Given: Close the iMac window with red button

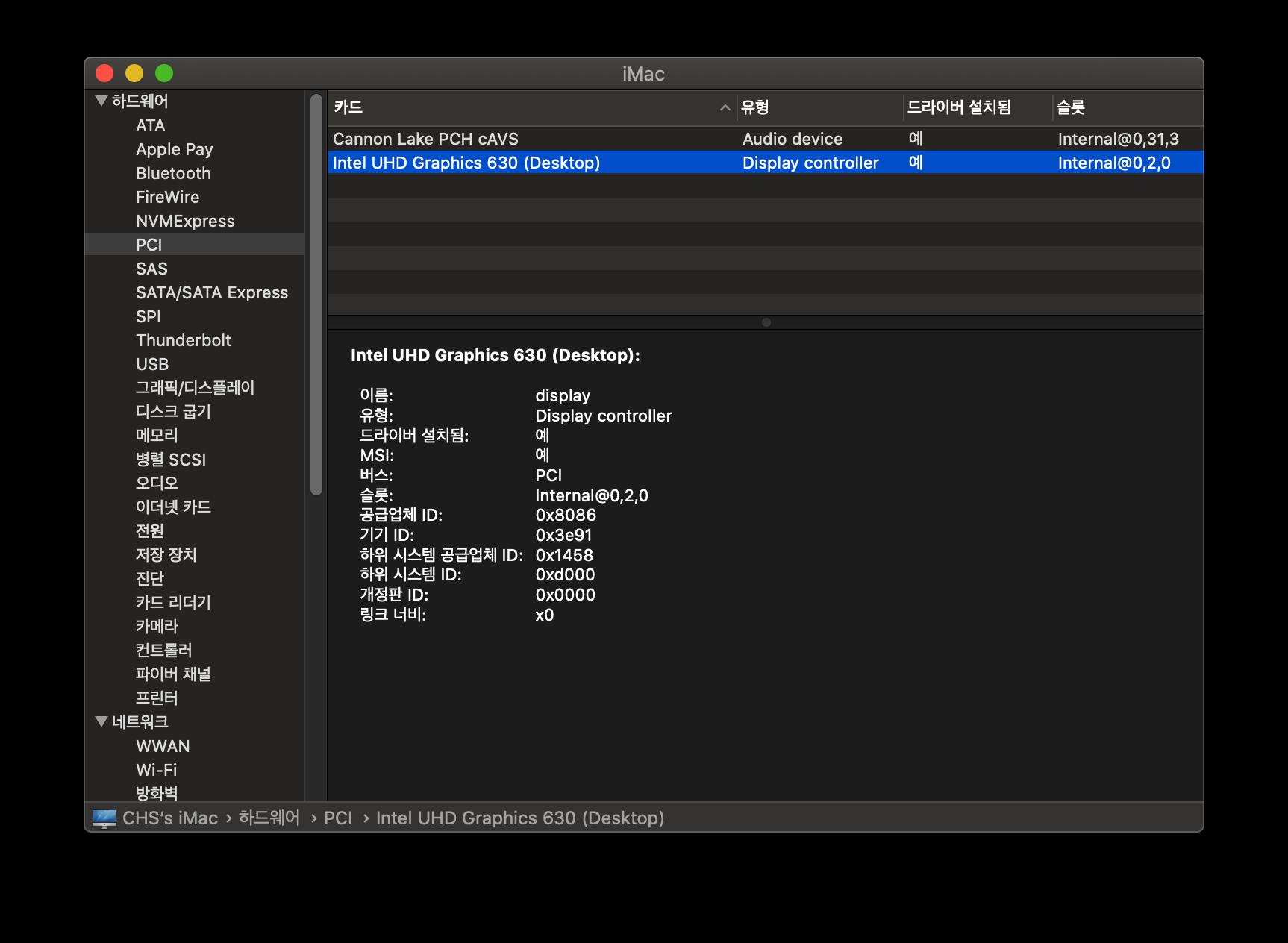Looking at the screenshot, I should tap(104, 73).
